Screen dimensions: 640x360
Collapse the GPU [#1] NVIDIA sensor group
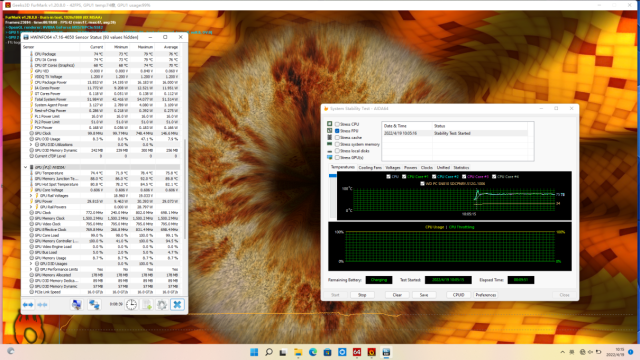(26, 167)
